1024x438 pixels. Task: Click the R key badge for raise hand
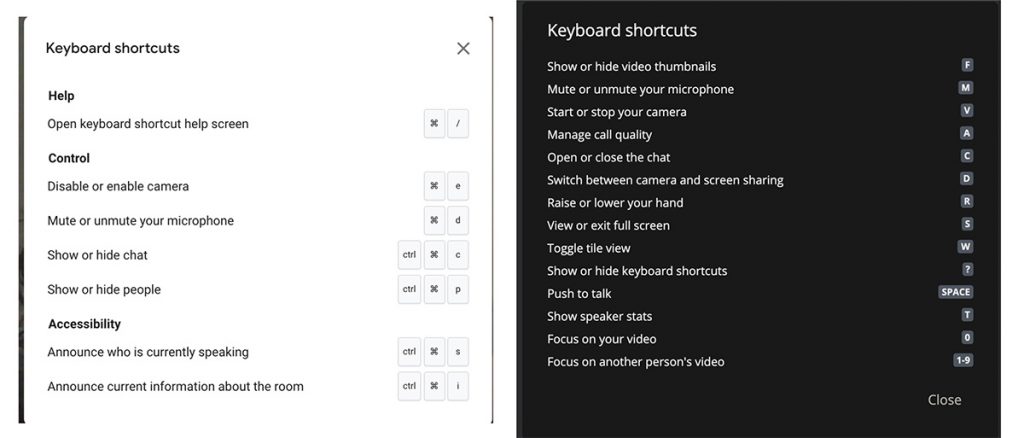click(967, 201)
